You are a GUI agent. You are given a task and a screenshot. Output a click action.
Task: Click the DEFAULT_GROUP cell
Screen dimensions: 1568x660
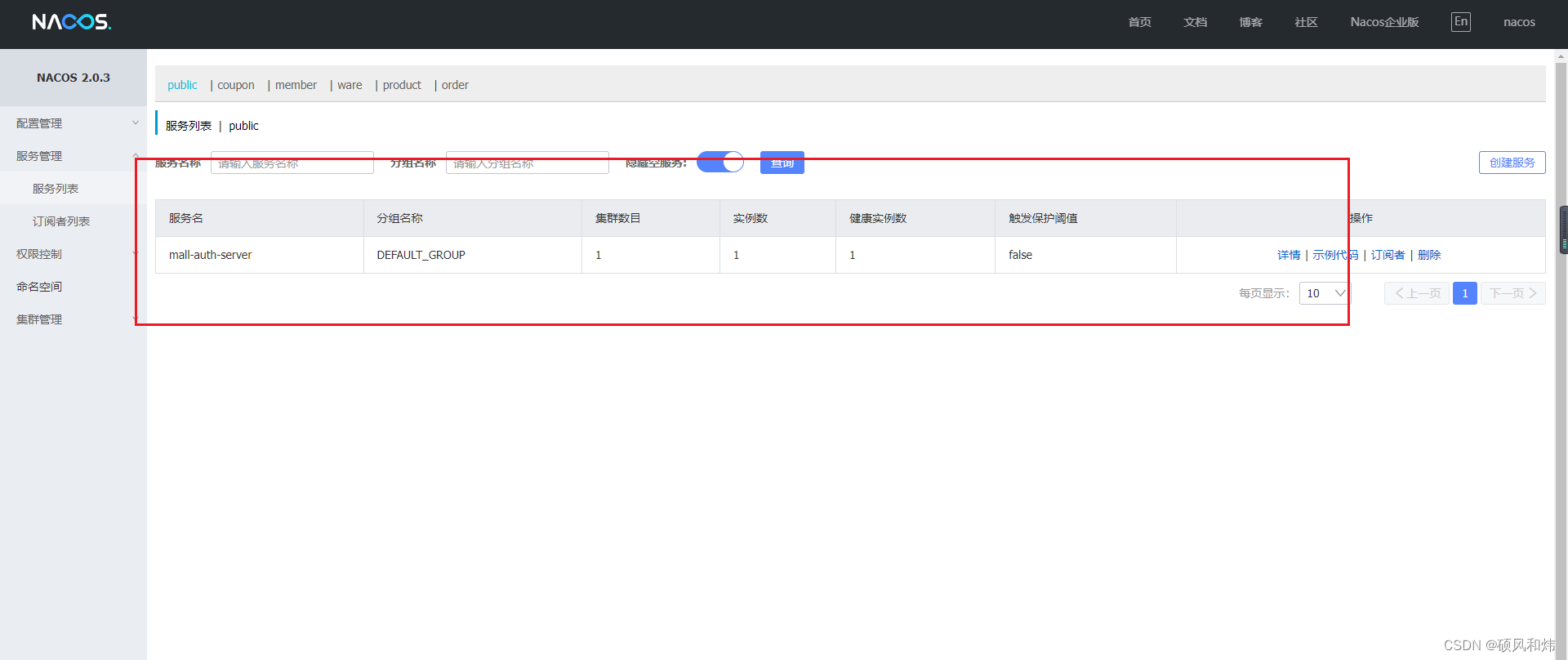[x=473, y=255]
